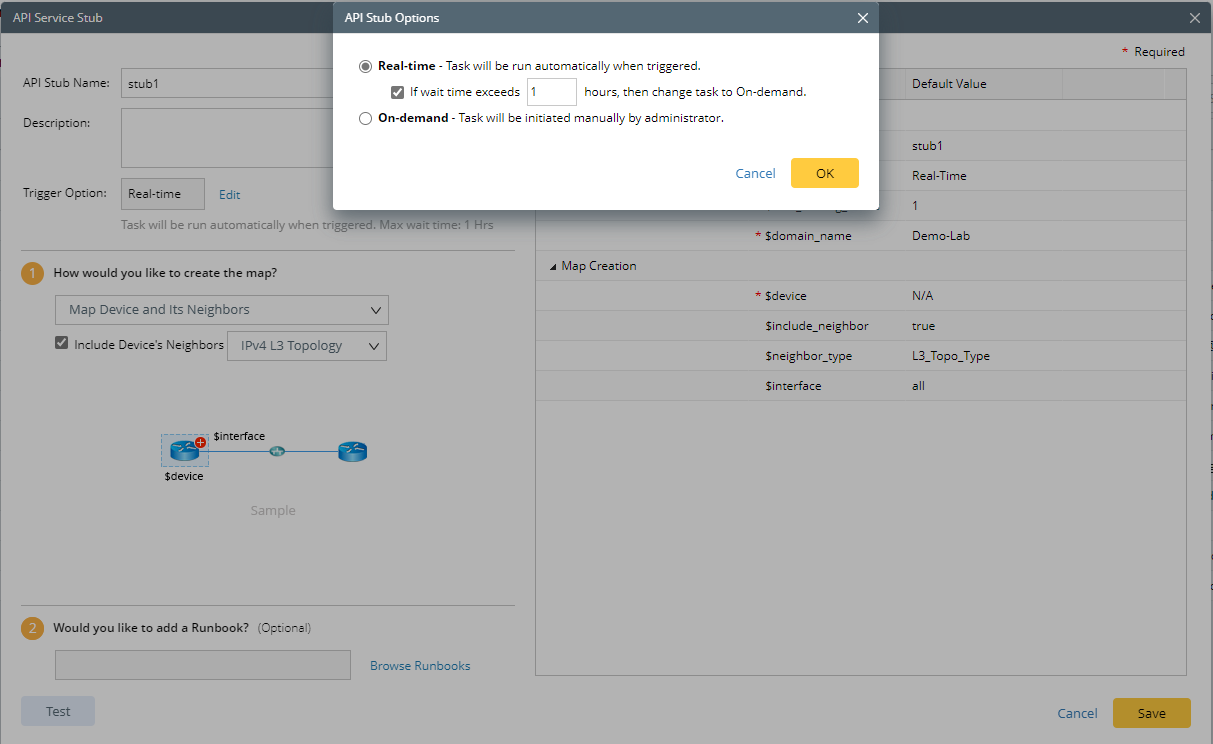Collapse the Map Creation section
The width and height of the screenshot is (1213, 744).
tap(554, 266)
